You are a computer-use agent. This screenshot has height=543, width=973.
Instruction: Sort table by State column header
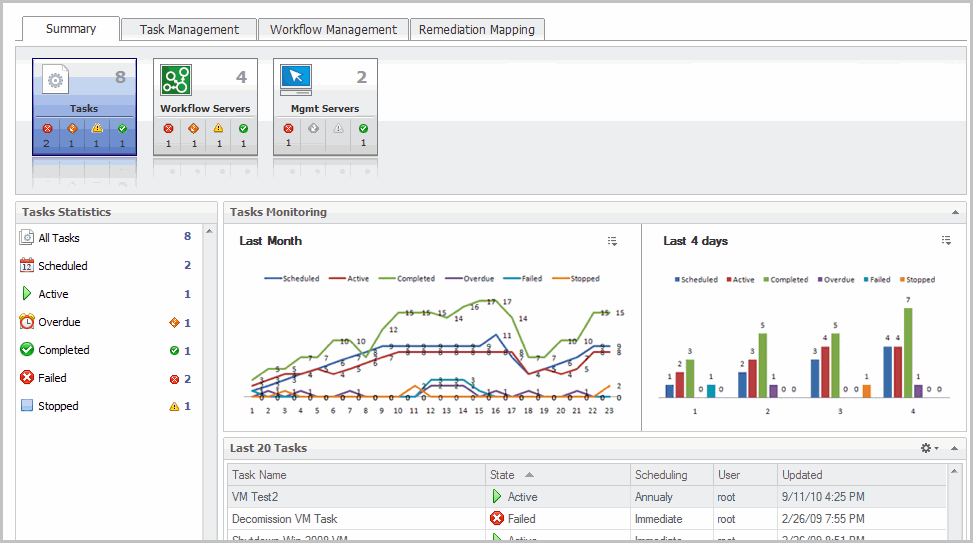point(557,475)
